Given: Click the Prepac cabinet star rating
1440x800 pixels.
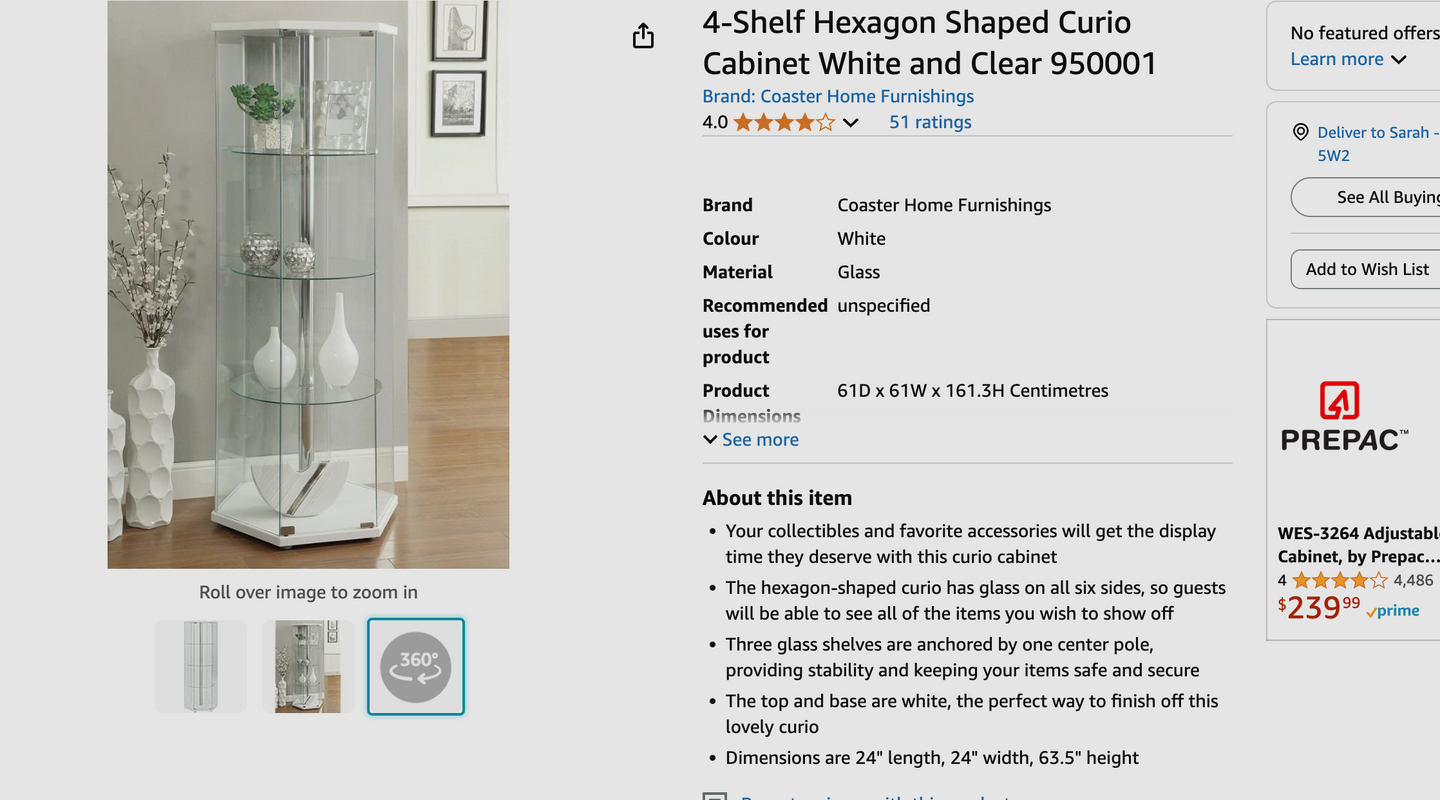Looking at the screenshot, I should point(1339,581).
